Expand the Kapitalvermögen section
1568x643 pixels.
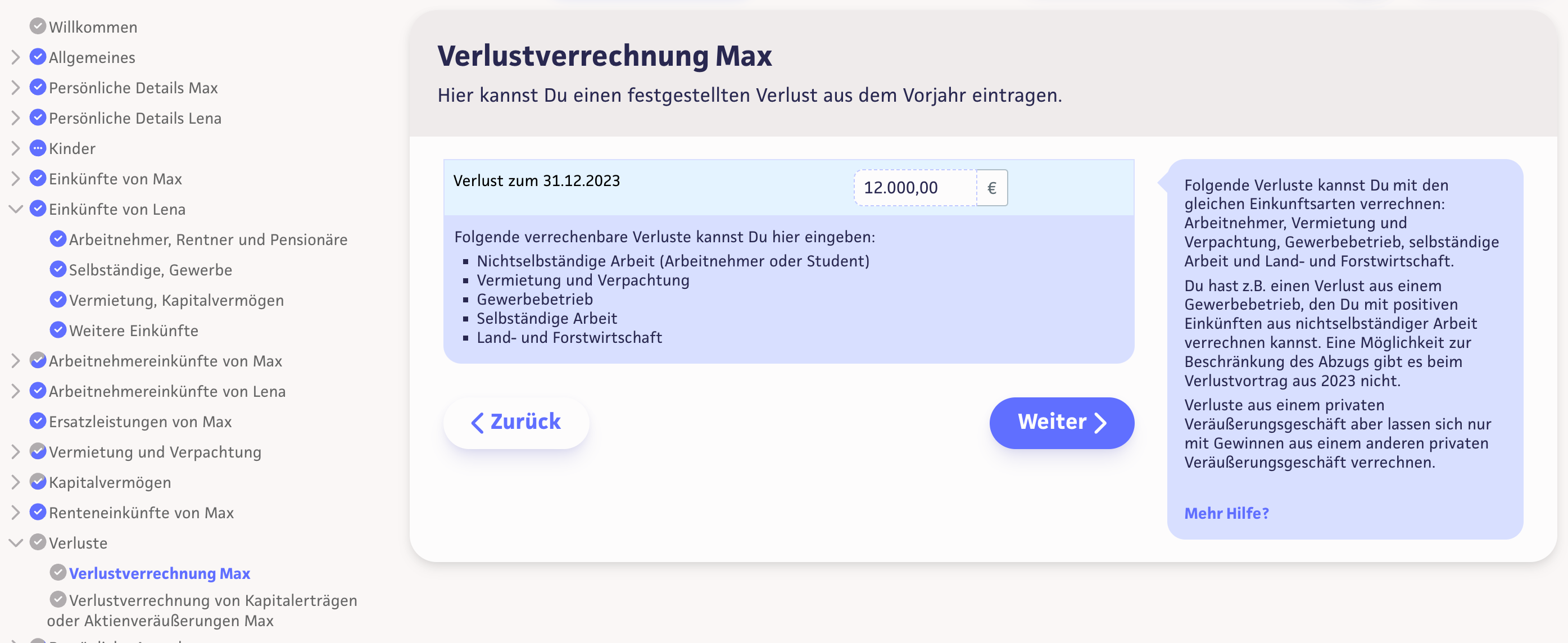16,482
